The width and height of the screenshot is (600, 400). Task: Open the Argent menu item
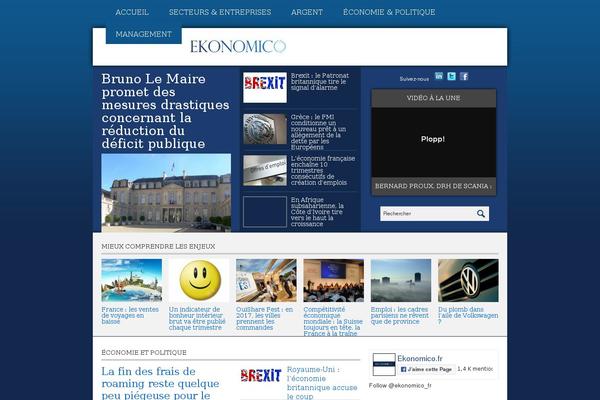(x=307, y=12)
